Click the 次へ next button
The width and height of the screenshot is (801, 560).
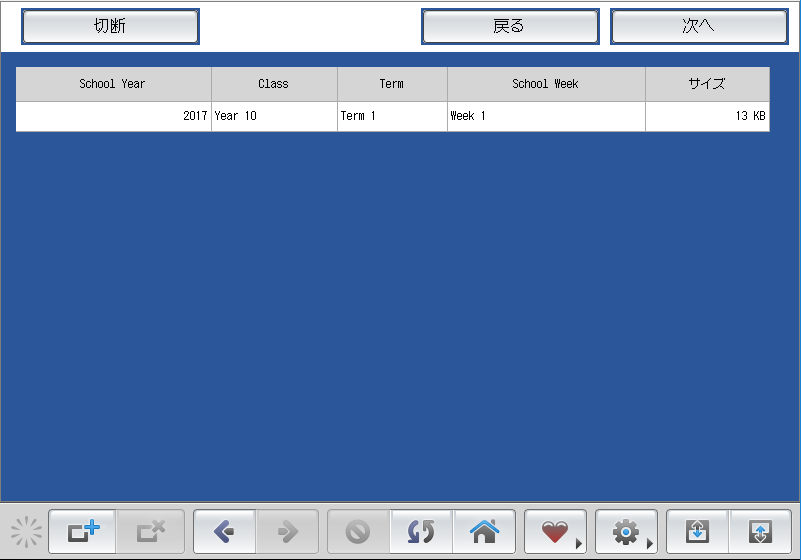tap(699, 26)
